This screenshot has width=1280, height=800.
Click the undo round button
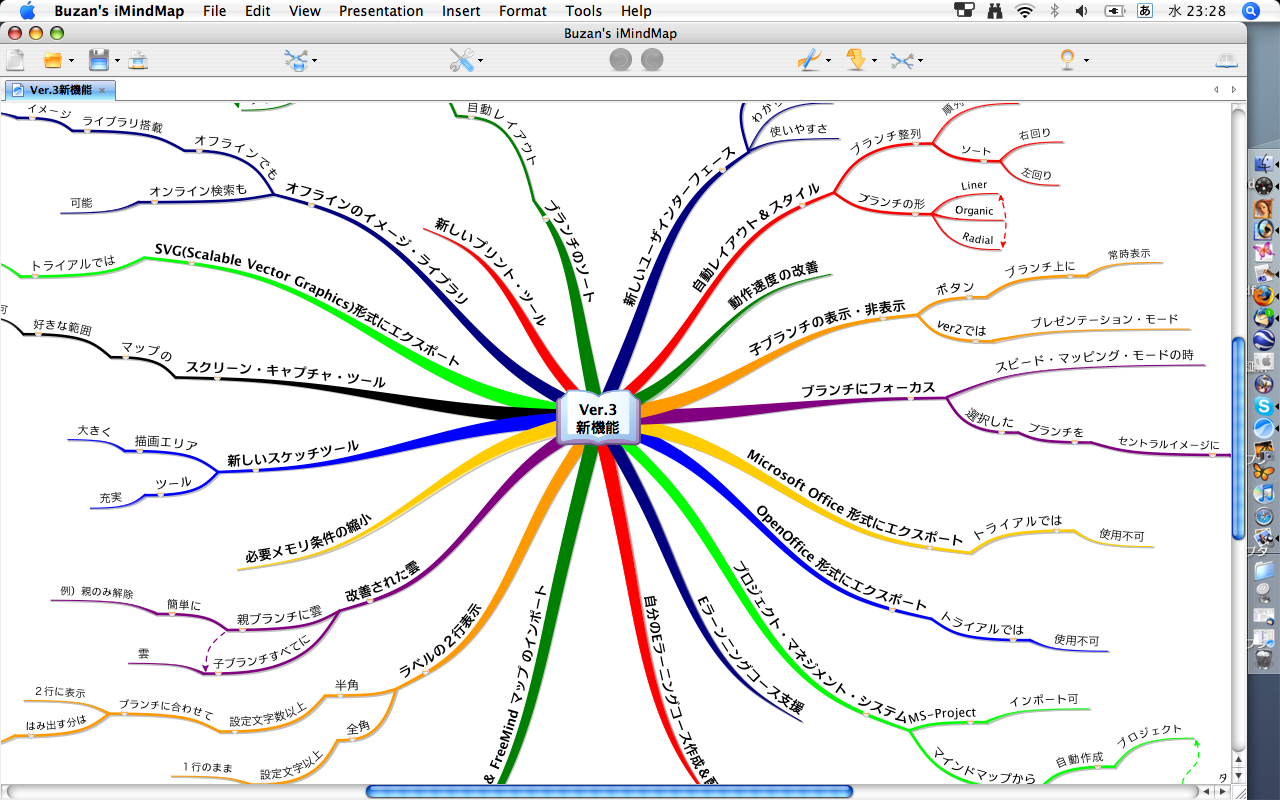[x=621, y=60]
